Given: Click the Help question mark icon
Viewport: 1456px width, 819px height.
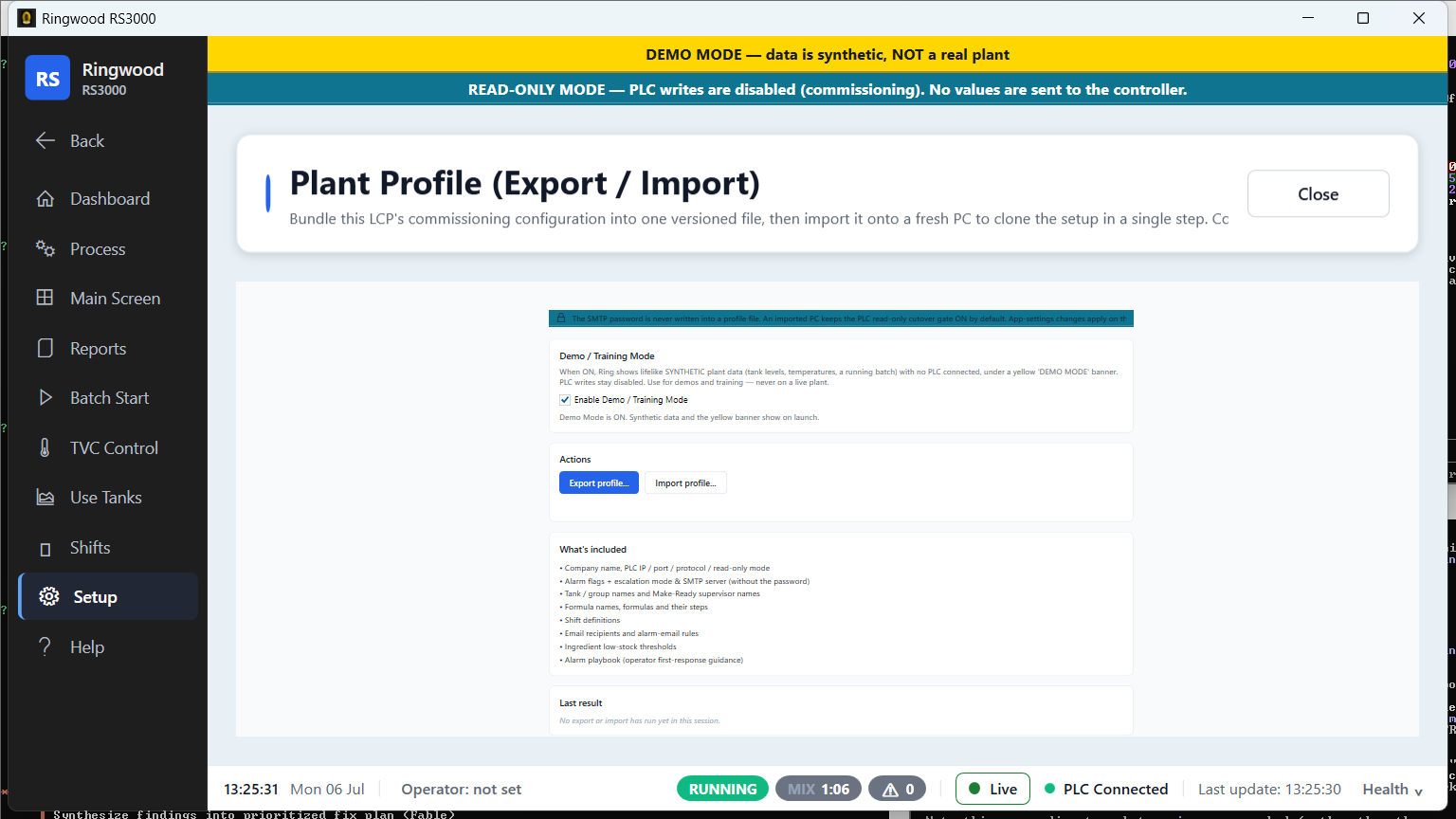Looking at the screenshot, I should click(45, 646).
